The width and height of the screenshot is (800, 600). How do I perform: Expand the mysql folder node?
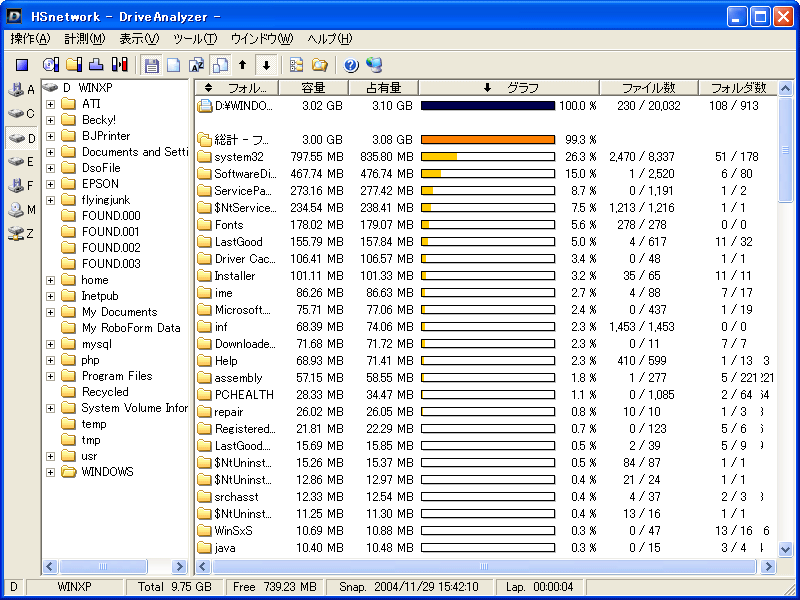51,344
